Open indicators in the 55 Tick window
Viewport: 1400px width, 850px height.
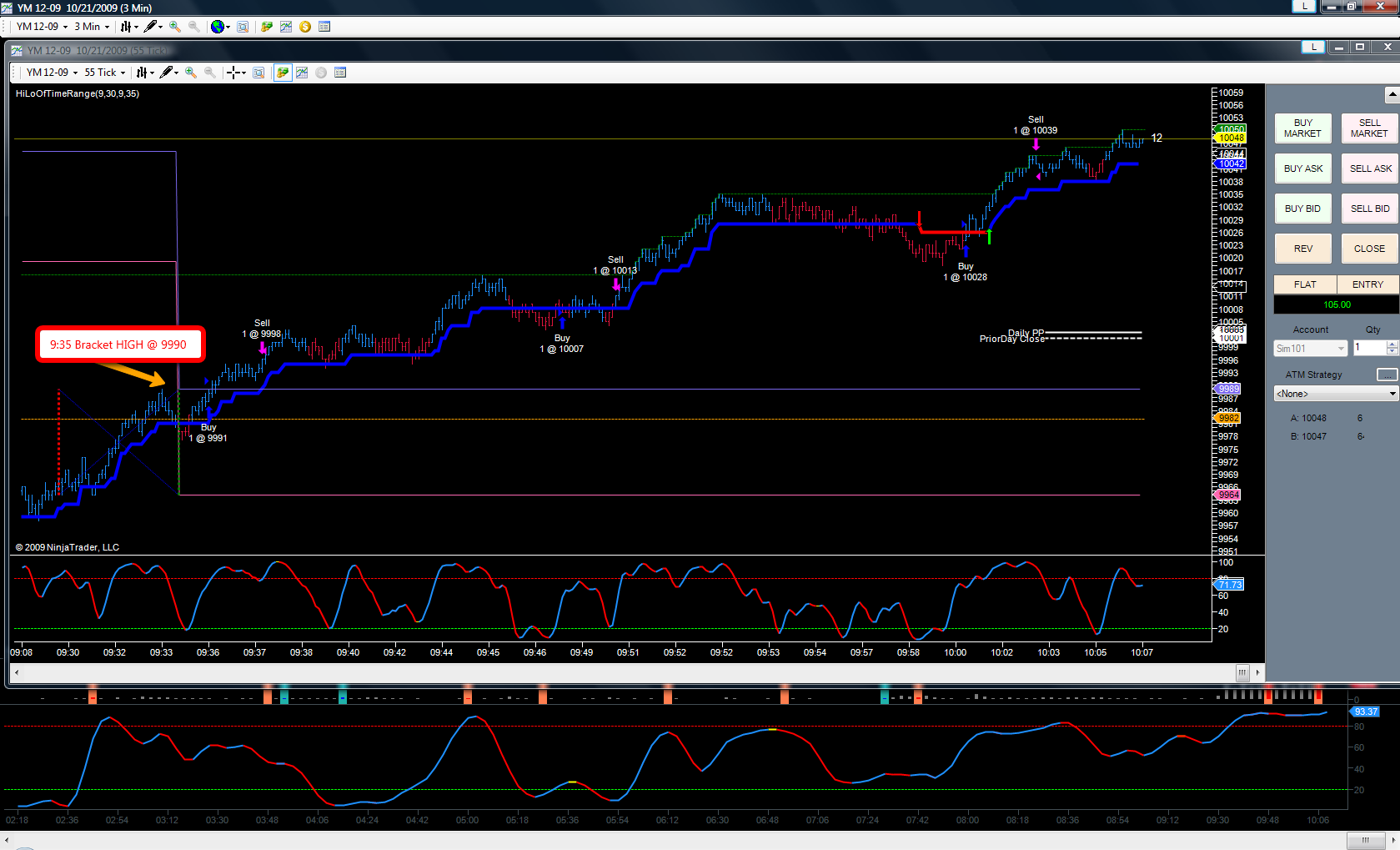point(302,73)
